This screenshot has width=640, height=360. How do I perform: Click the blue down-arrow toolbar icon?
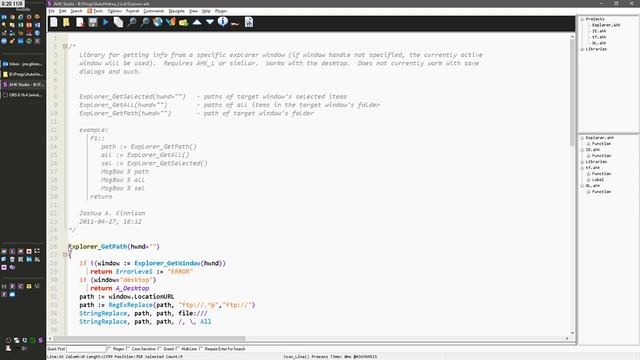click(210, 22)
